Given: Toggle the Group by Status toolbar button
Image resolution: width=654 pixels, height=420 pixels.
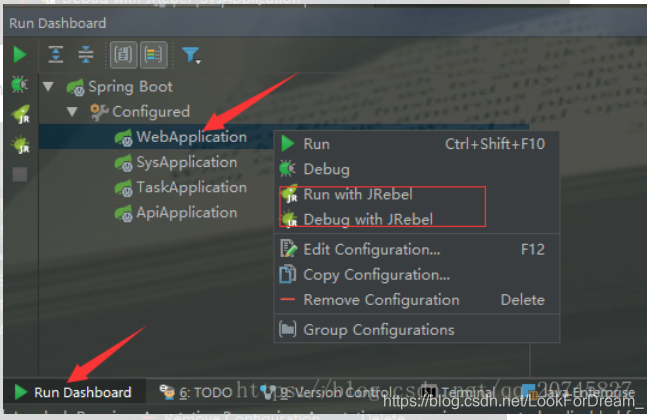Looking at the screenshot, I should click(153, 55).
